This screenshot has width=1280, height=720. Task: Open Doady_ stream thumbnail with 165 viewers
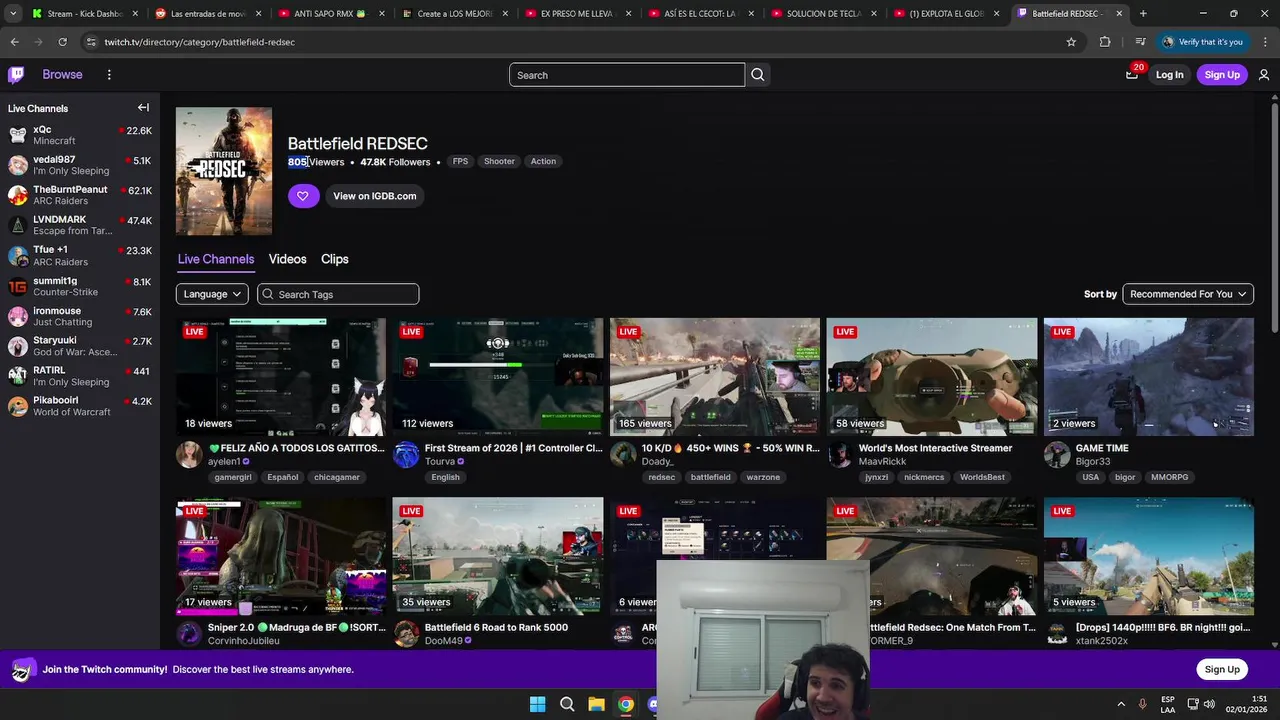(715, 377)
